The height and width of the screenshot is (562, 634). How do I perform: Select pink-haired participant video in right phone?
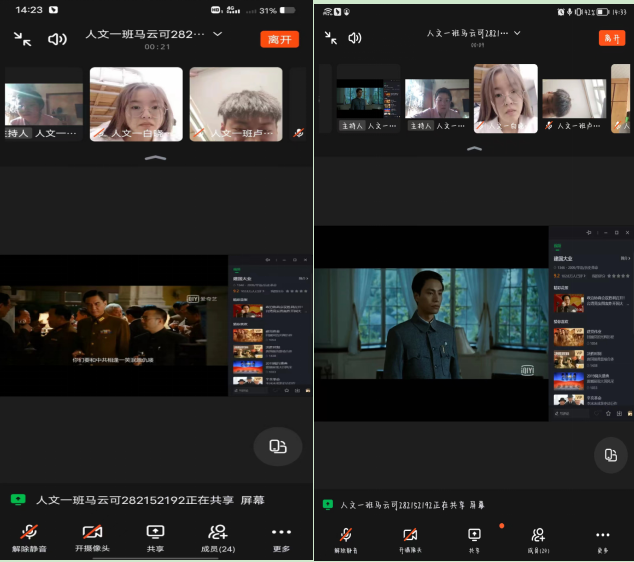coord(506,98)
